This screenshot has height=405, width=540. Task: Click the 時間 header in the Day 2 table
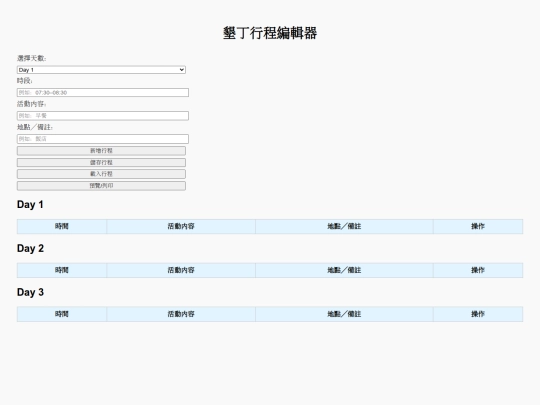62,270
